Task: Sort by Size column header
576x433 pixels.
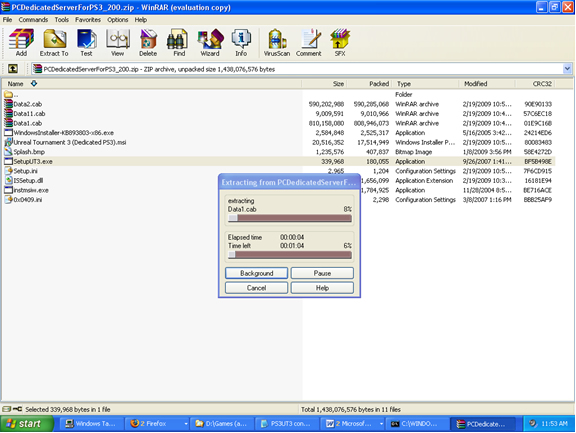Action: pyautogui.click(x=324, y=84)
